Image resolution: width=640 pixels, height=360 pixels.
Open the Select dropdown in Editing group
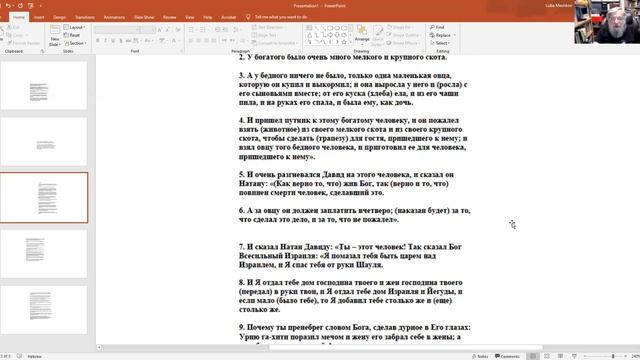click(440, 43)
